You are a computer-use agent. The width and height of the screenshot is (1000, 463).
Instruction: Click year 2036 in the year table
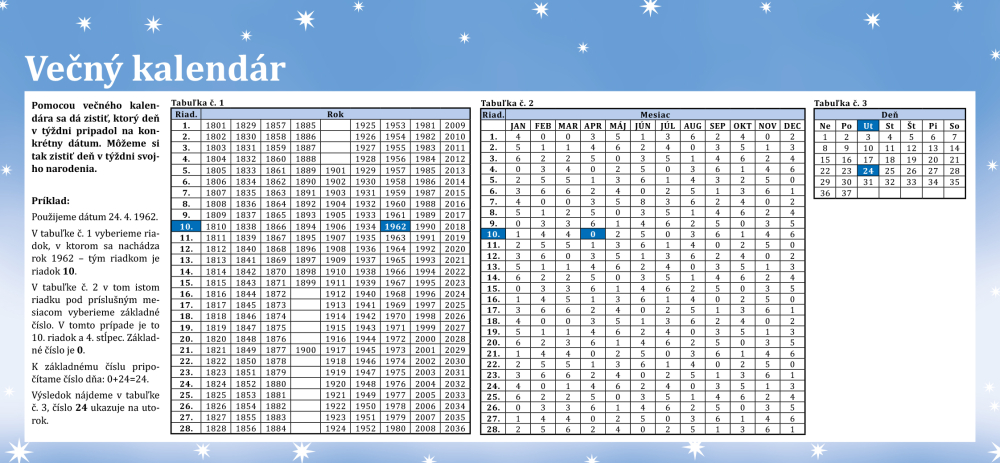[455, 428]
